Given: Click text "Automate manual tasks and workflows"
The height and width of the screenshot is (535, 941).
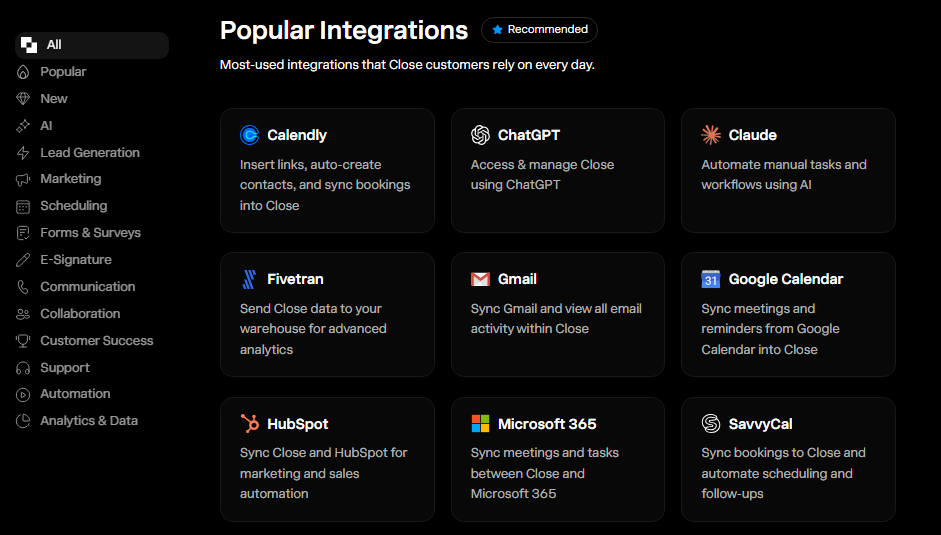Looking at the screenshot, I should point(784,175).
